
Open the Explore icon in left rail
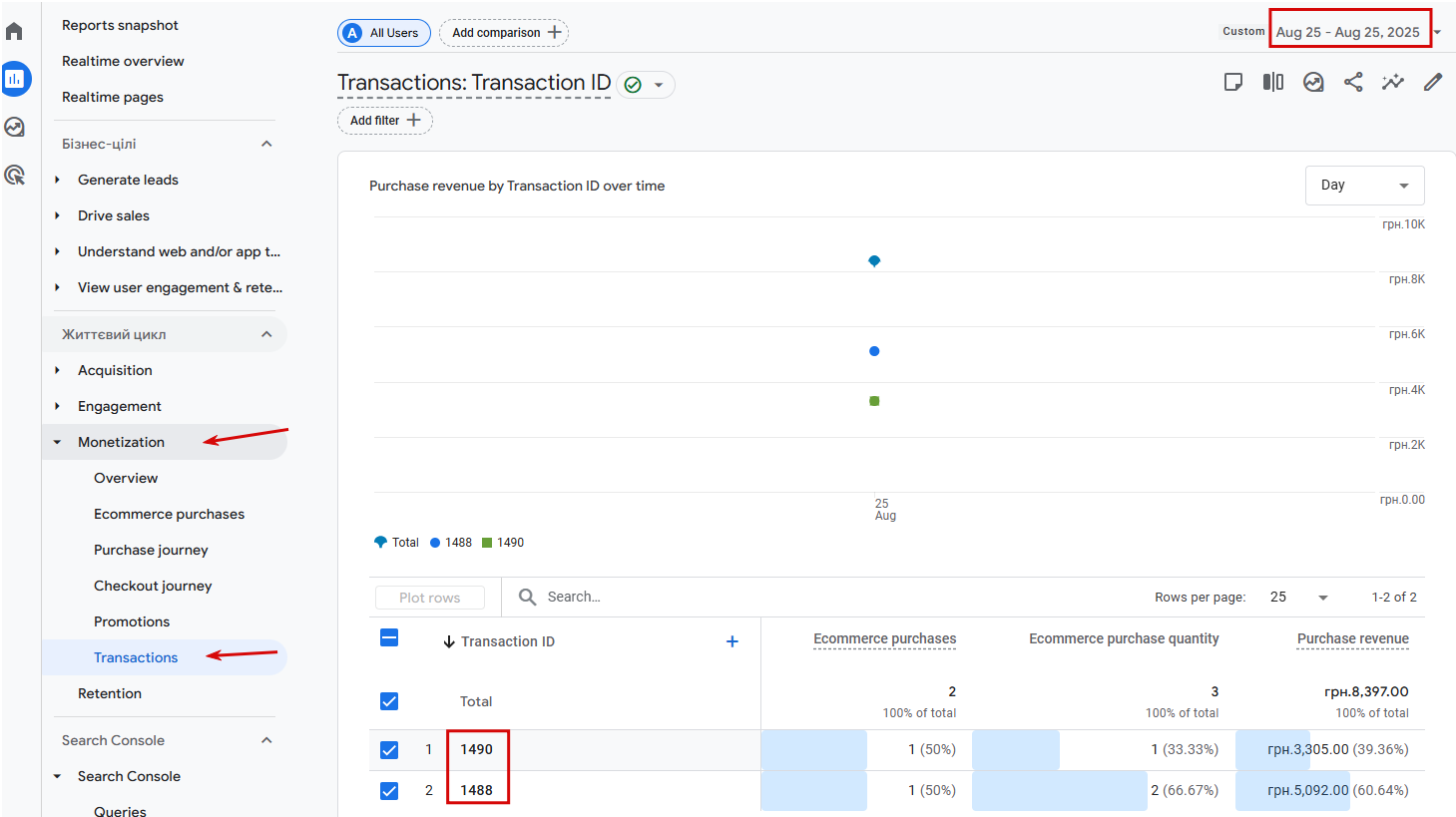(14, 127)
